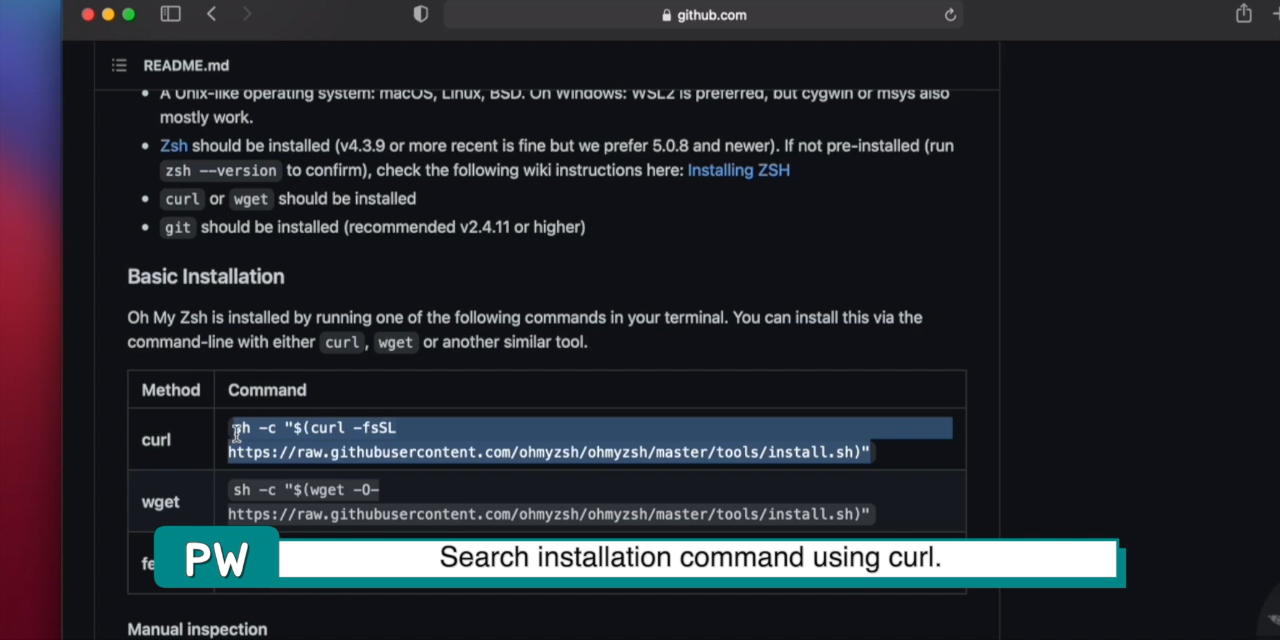
Task: Toggle the Safari sidebar icon
Action: pyautogui.click(x=171, y=14)
